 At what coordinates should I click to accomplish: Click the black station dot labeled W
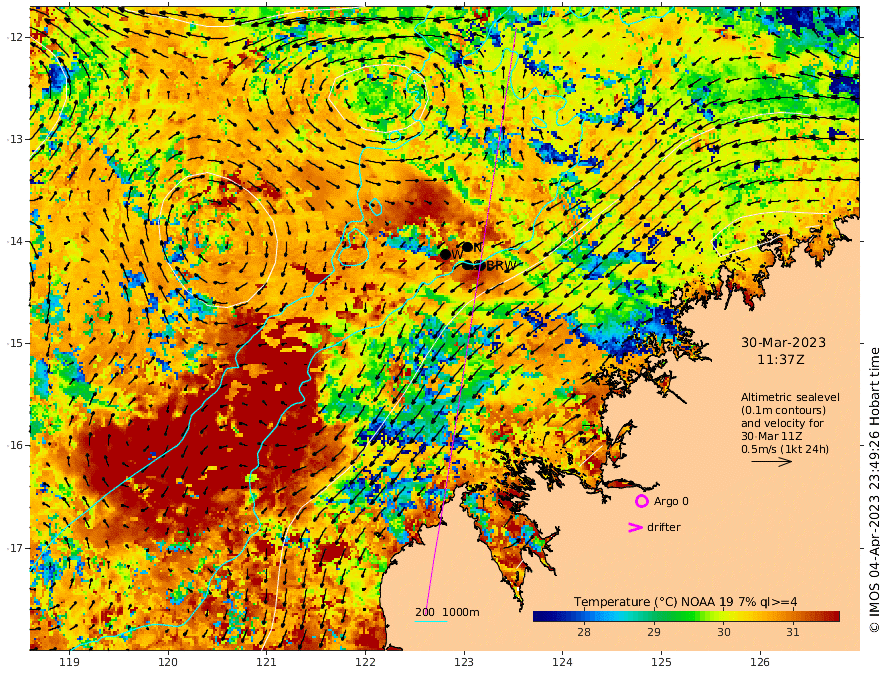click(445, 254)
